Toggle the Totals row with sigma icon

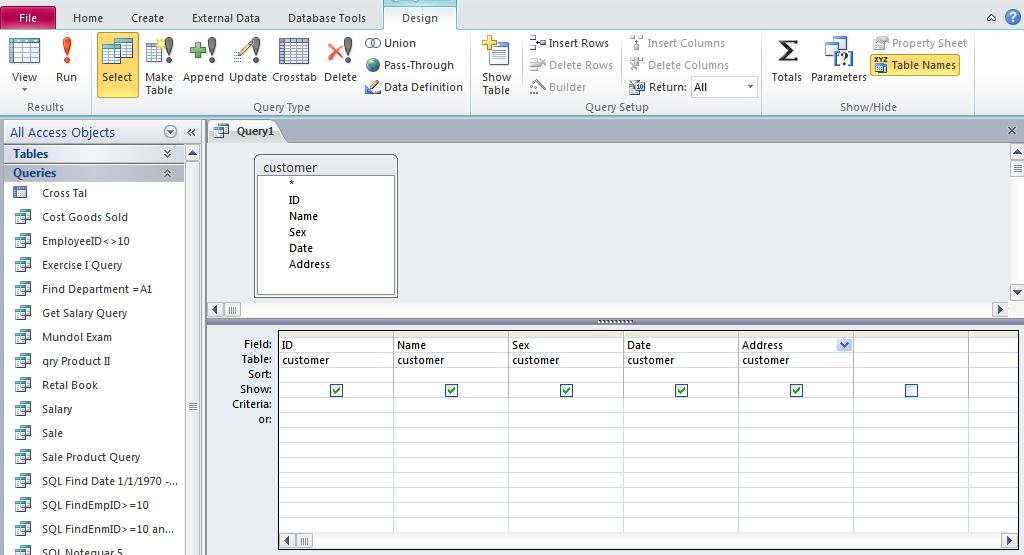(x=786, y=60)
